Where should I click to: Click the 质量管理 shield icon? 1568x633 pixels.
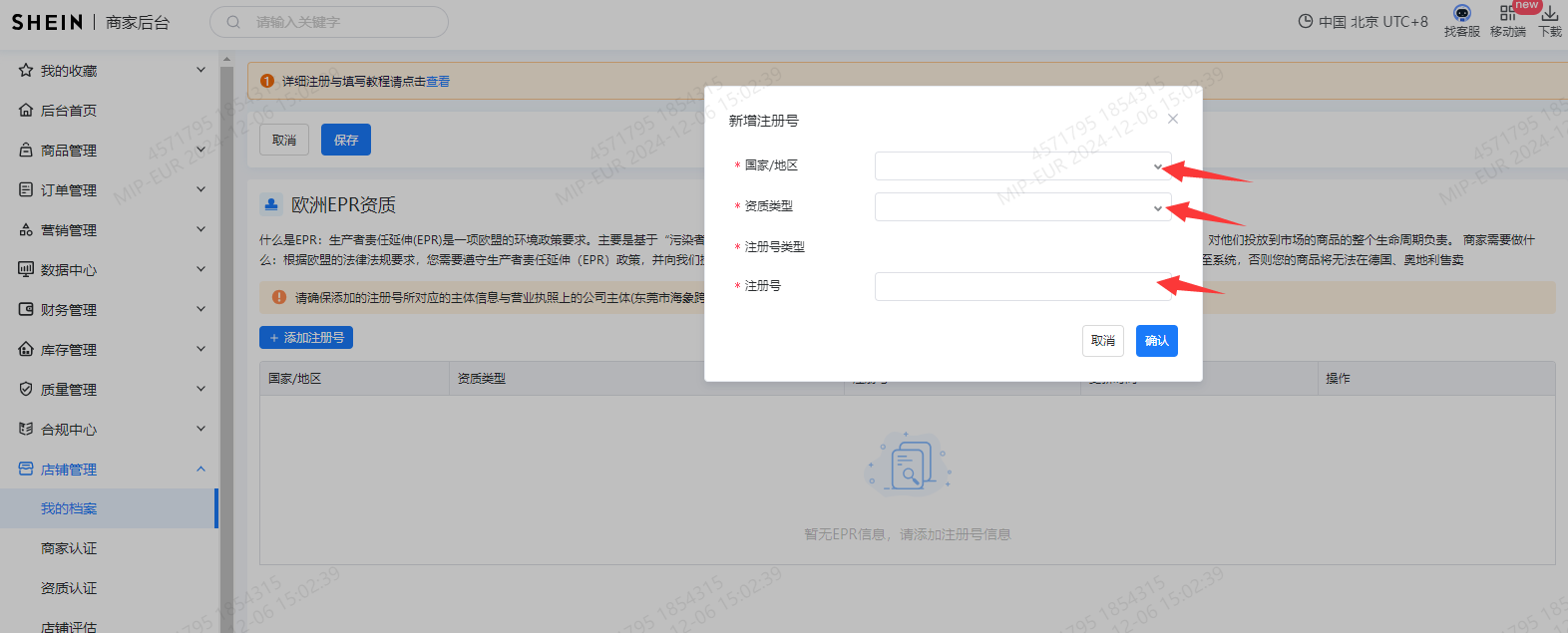click(x=26, y=390)
